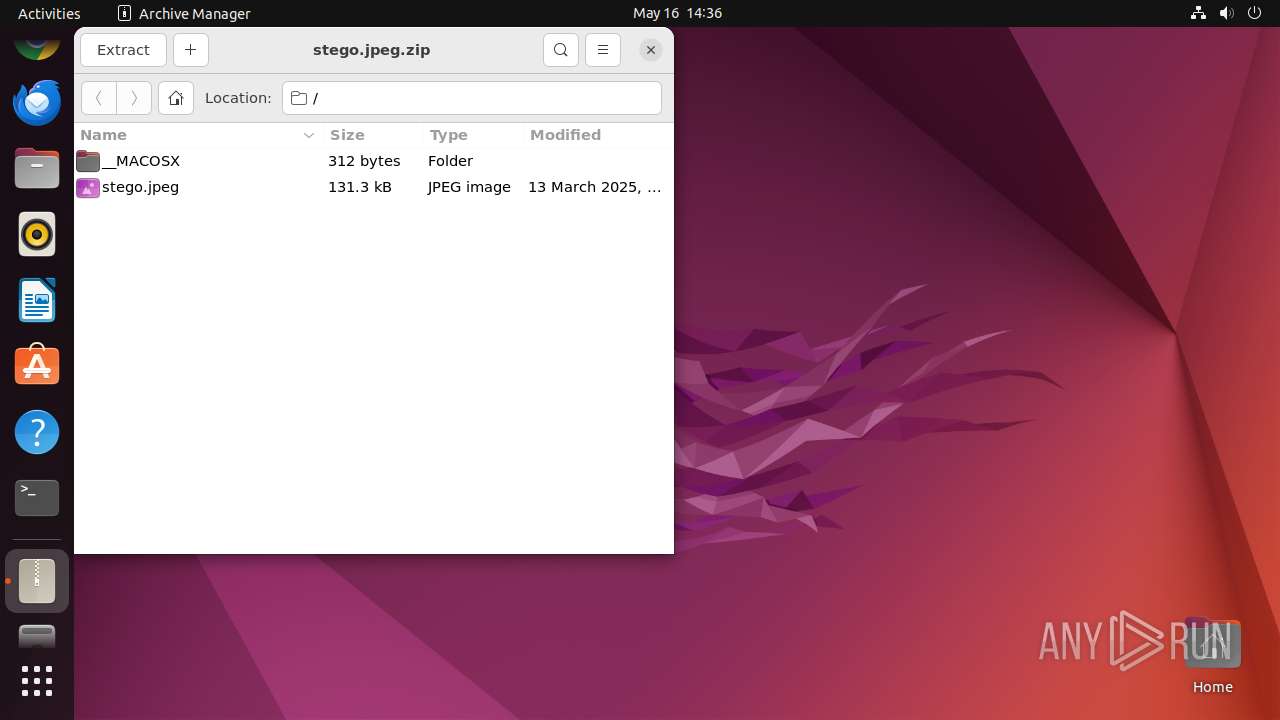Viewport: 1280px width, 720px height.
Task: Launch Thunderbird Mail from the dock
Action: (37, 102)
